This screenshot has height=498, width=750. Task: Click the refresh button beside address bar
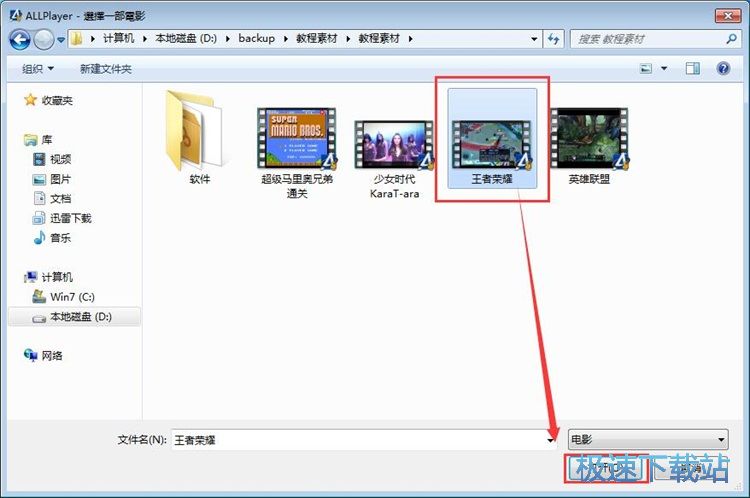point(554,39)
